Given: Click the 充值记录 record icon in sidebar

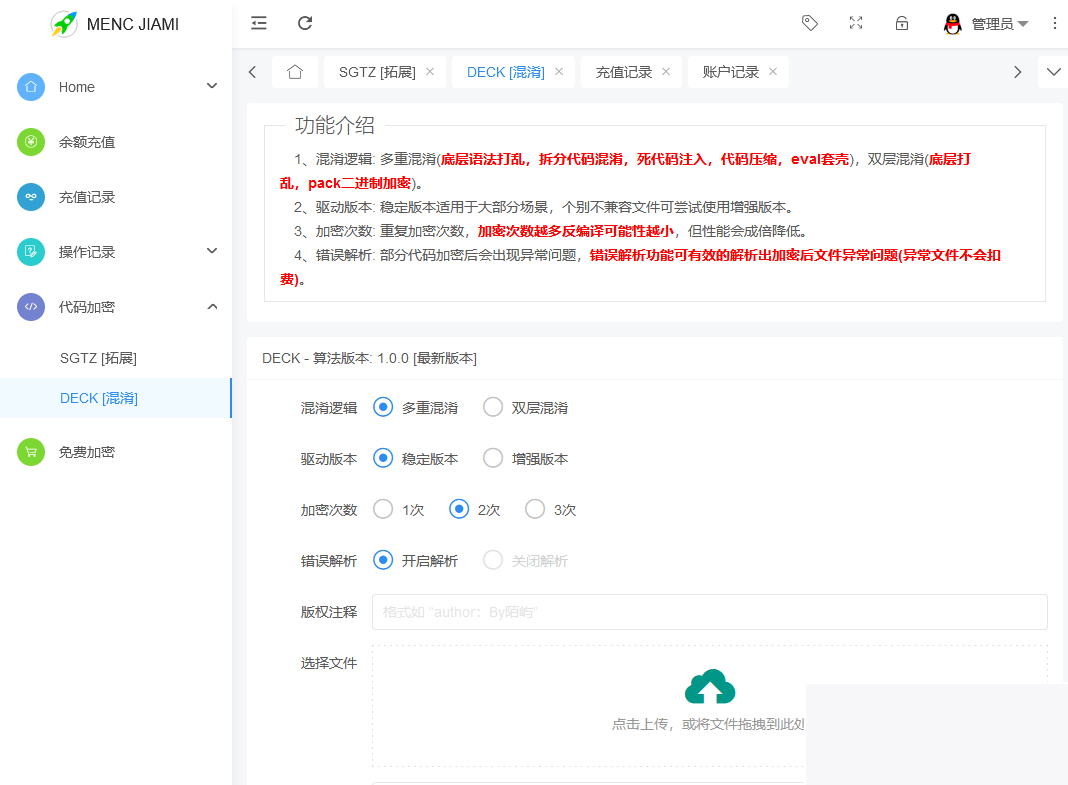Looking at the screenshot, I should click(x=31, y=197).
